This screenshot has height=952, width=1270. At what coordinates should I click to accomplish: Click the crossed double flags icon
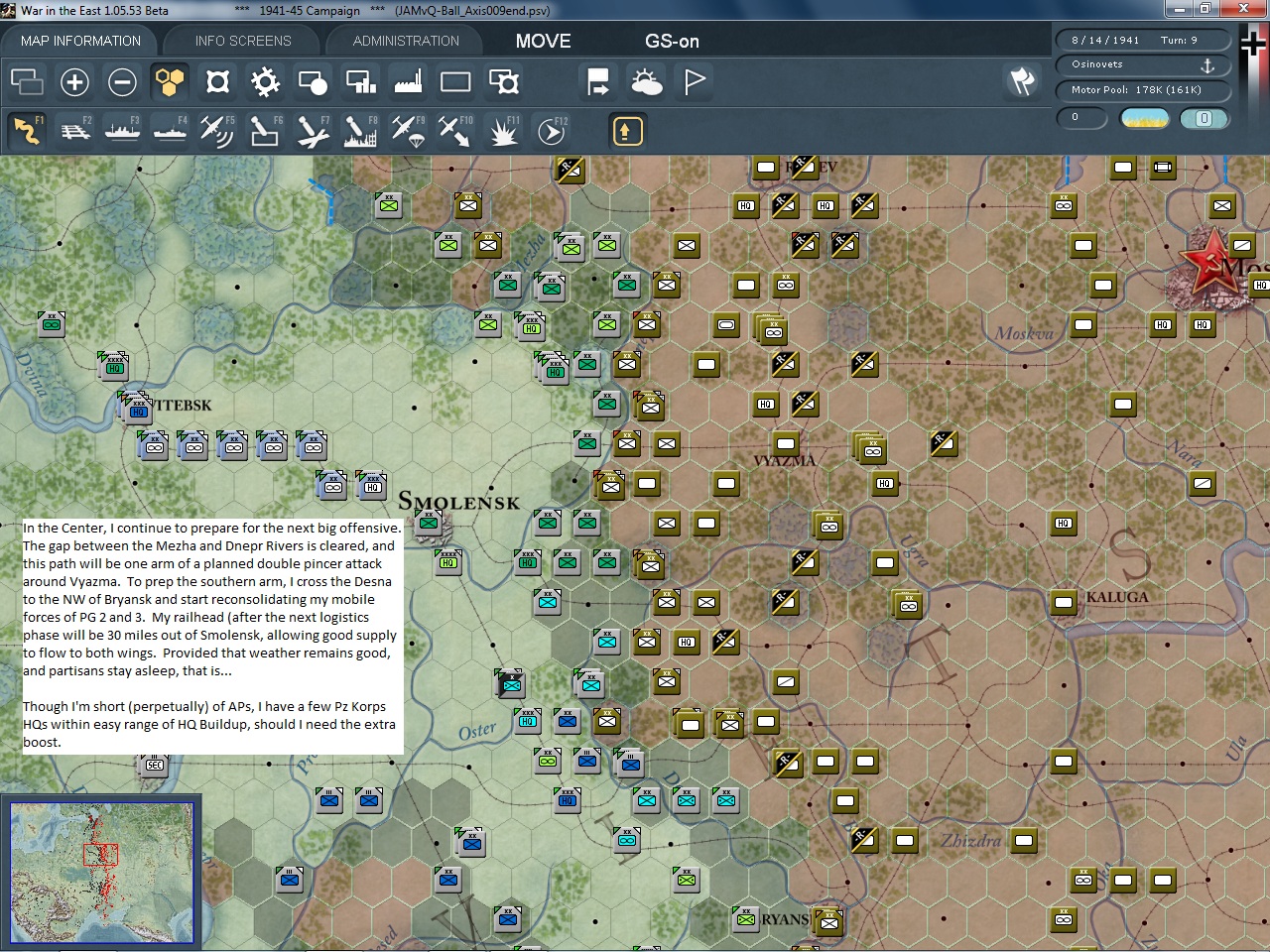(1022, 81)
